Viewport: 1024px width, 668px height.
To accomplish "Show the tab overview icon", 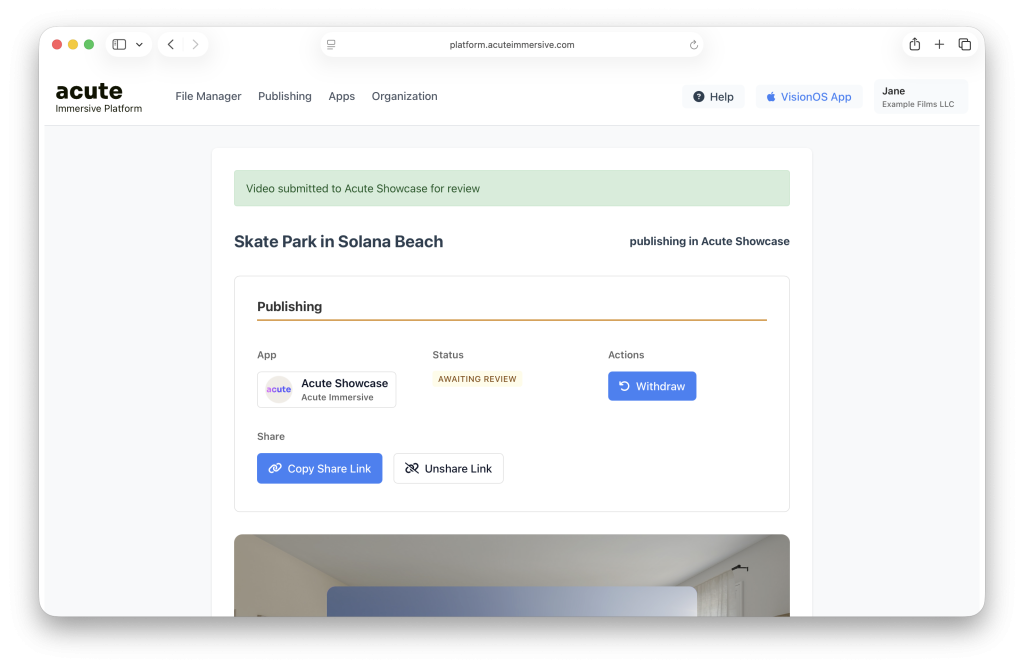I will [x=964, y=45].
